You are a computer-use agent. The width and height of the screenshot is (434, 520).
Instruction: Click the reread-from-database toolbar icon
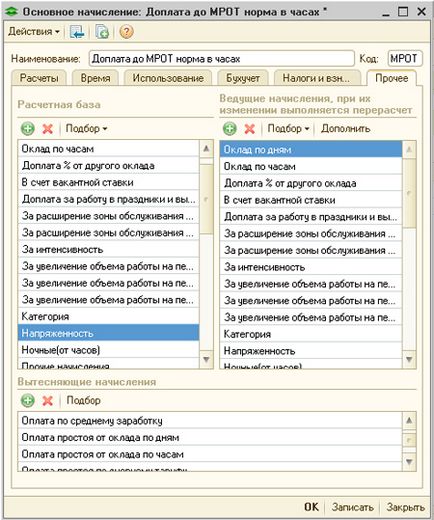pos(77,32)
